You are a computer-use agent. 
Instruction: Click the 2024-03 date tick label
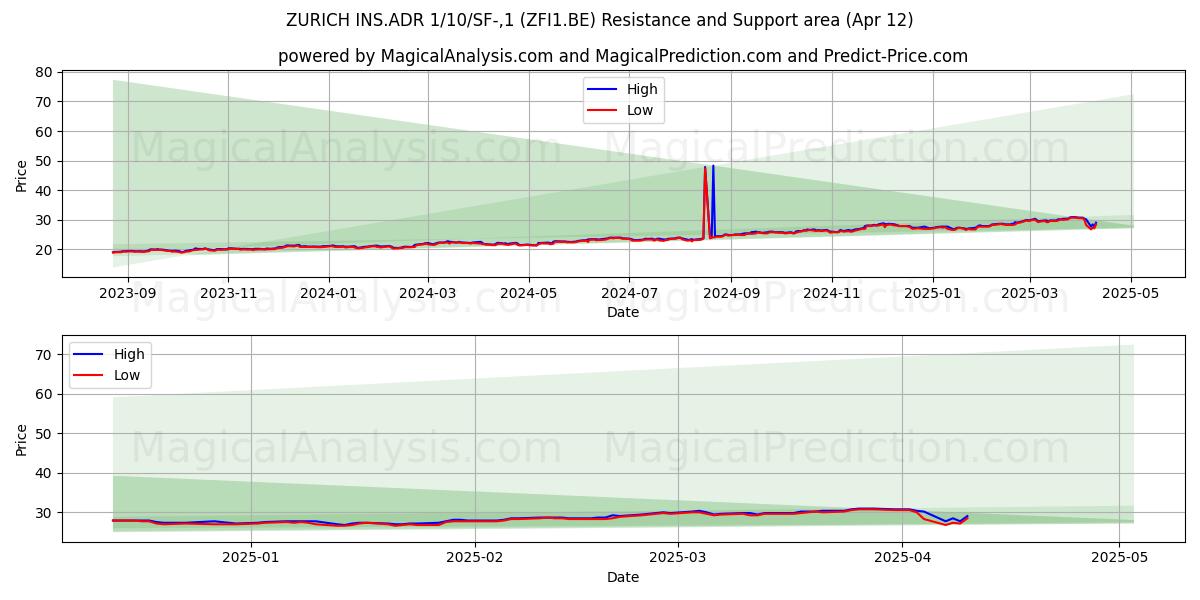428,293
